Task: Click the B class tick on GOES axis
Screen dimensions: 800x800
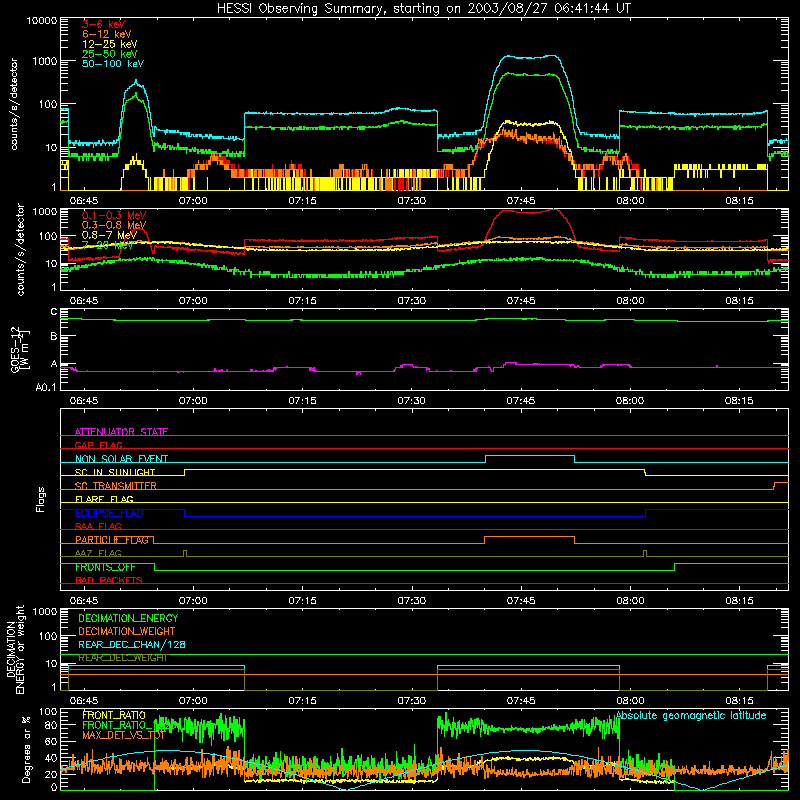Action: 54,337
